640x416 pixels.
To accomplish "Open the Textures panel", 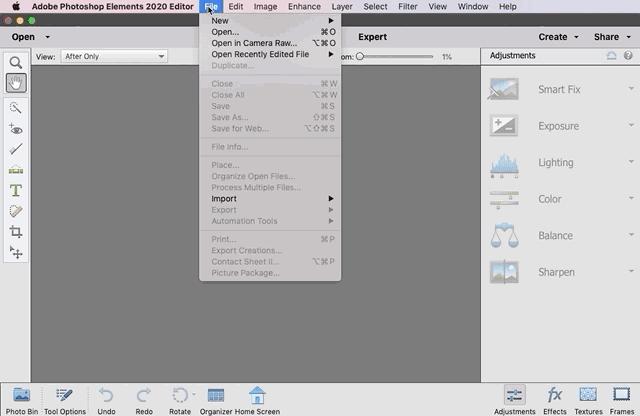I will pyautogui.click(x=588, y=400).
